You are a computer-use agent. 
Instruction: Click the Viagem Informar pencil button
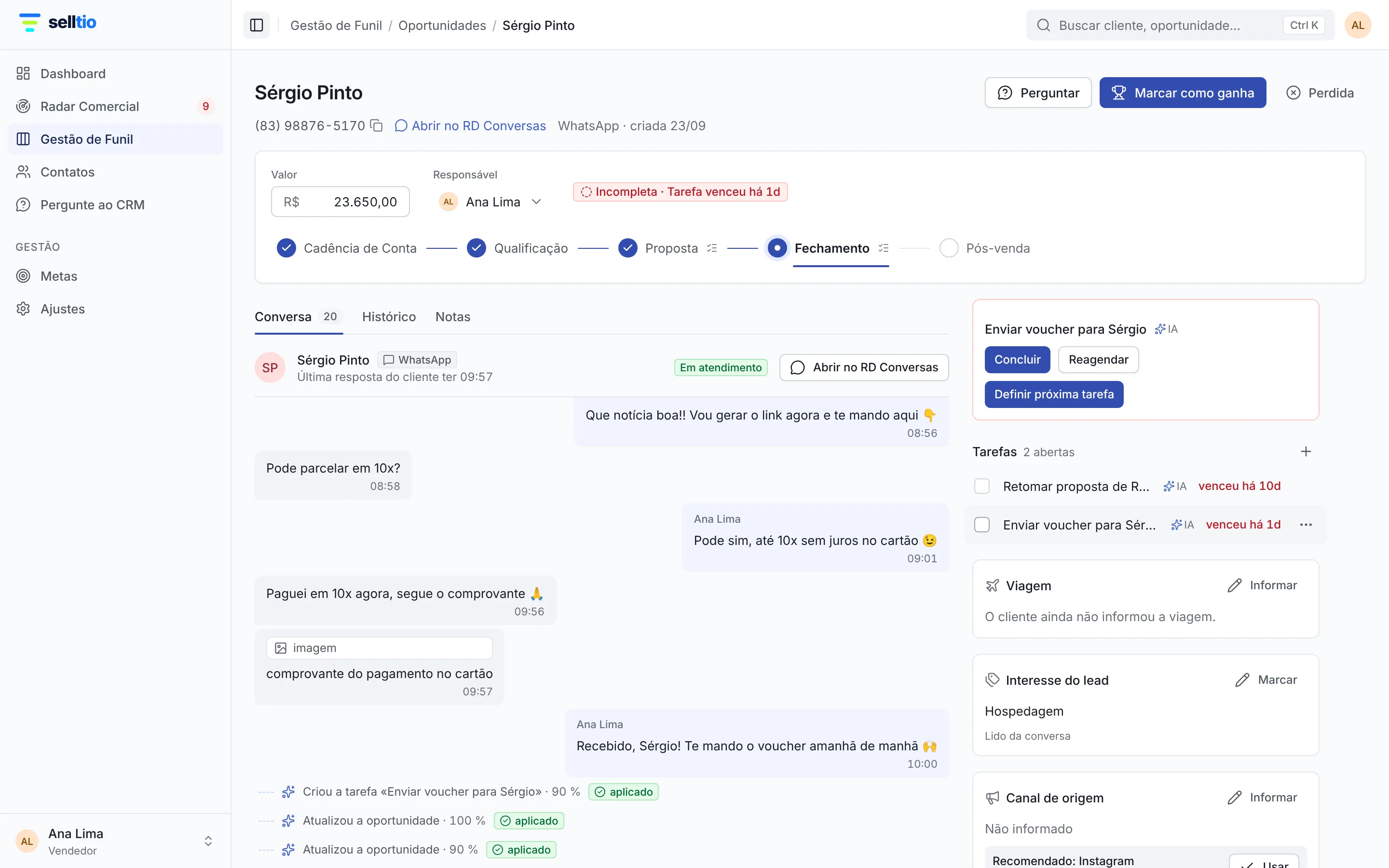point(1262,585)
